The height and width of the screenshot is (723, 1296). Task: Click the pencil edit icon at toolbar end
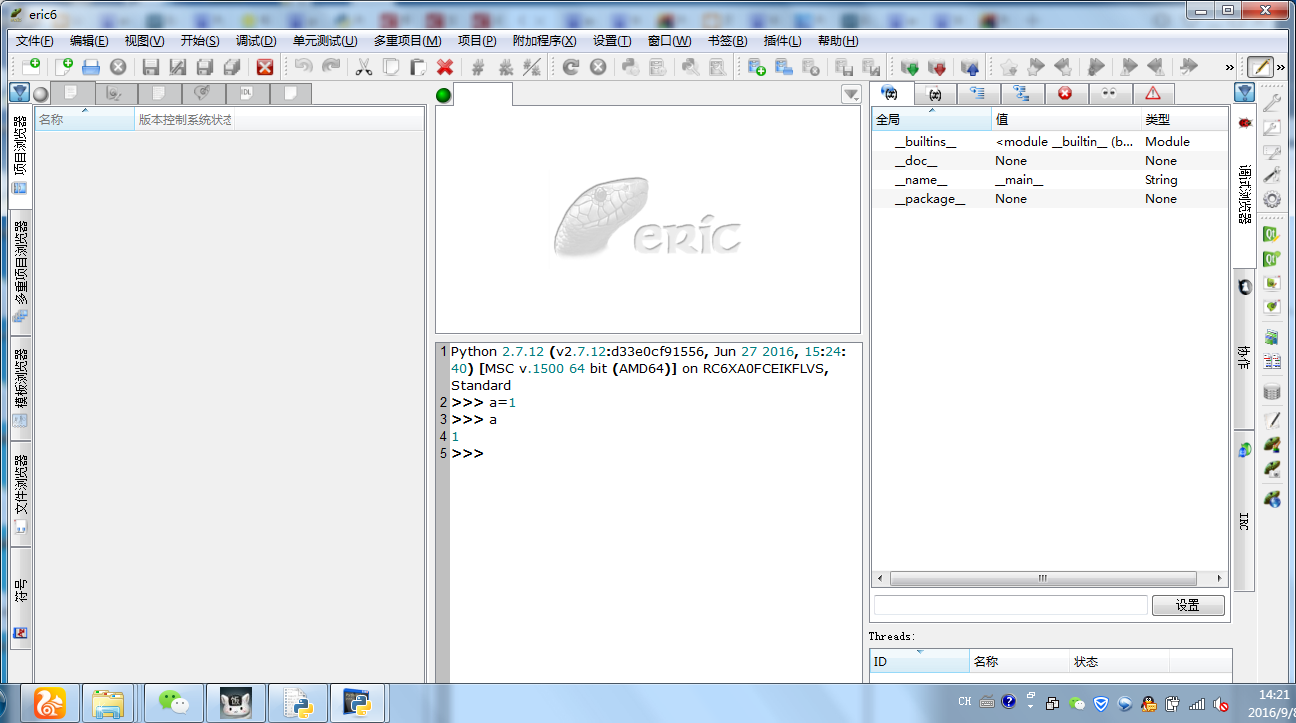click(1260, 66)
